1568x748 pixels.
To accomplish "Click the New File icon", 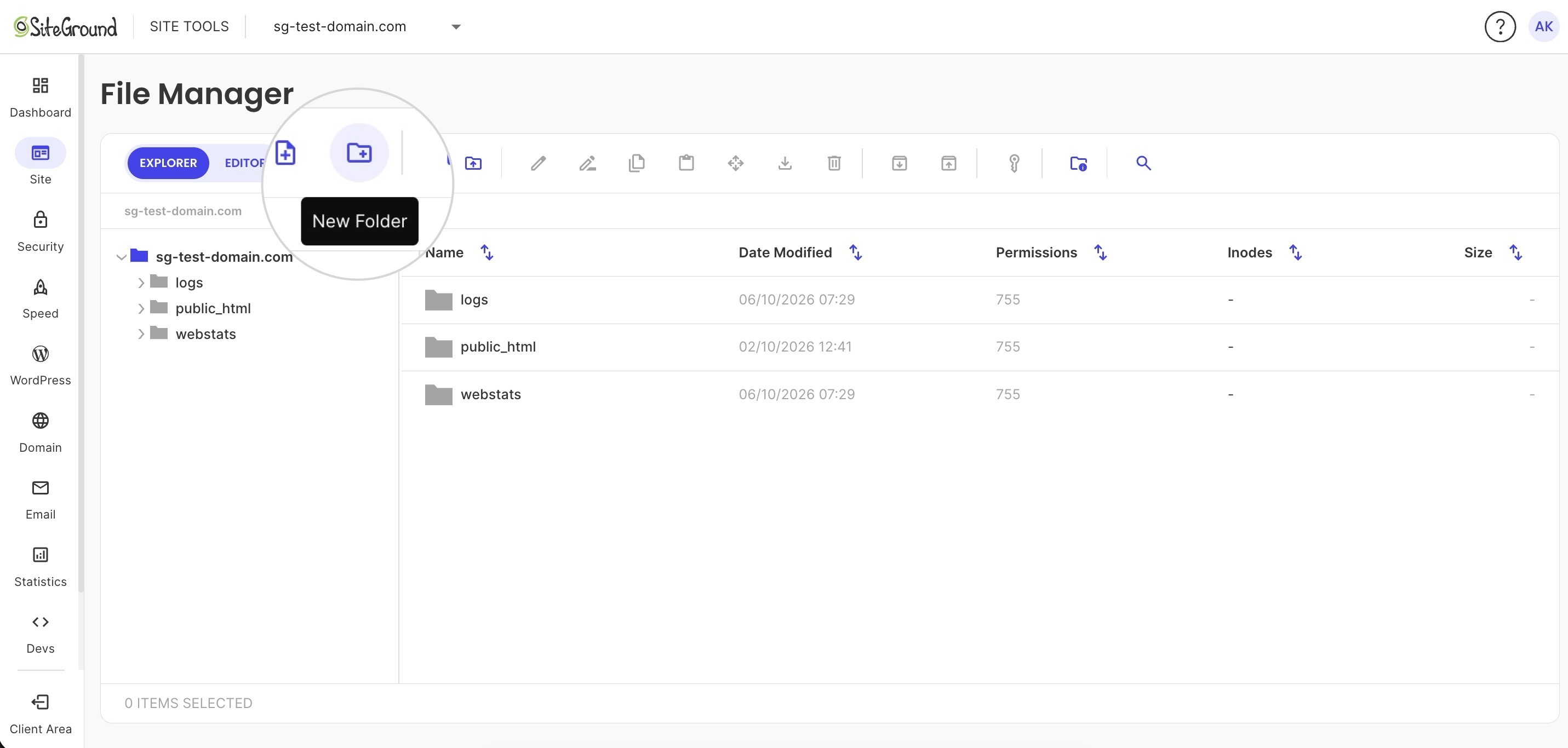I will pyautogui.click(x=285, y=153).
